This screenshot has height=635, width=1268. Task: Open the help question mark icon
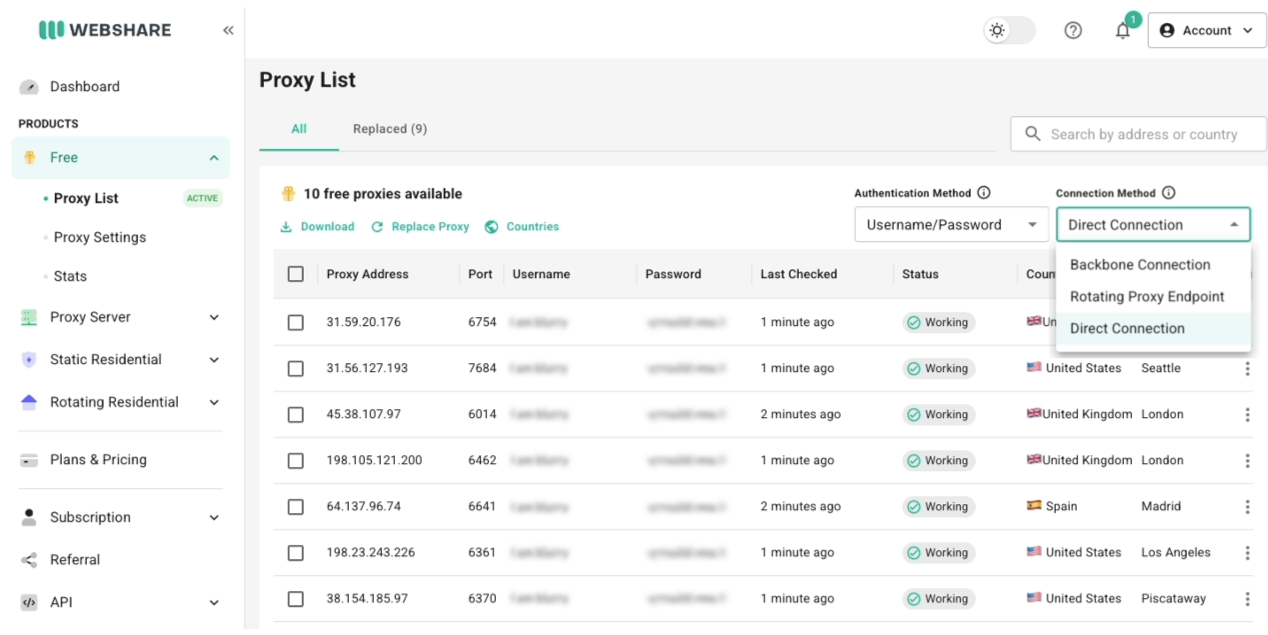[1073, 30]
